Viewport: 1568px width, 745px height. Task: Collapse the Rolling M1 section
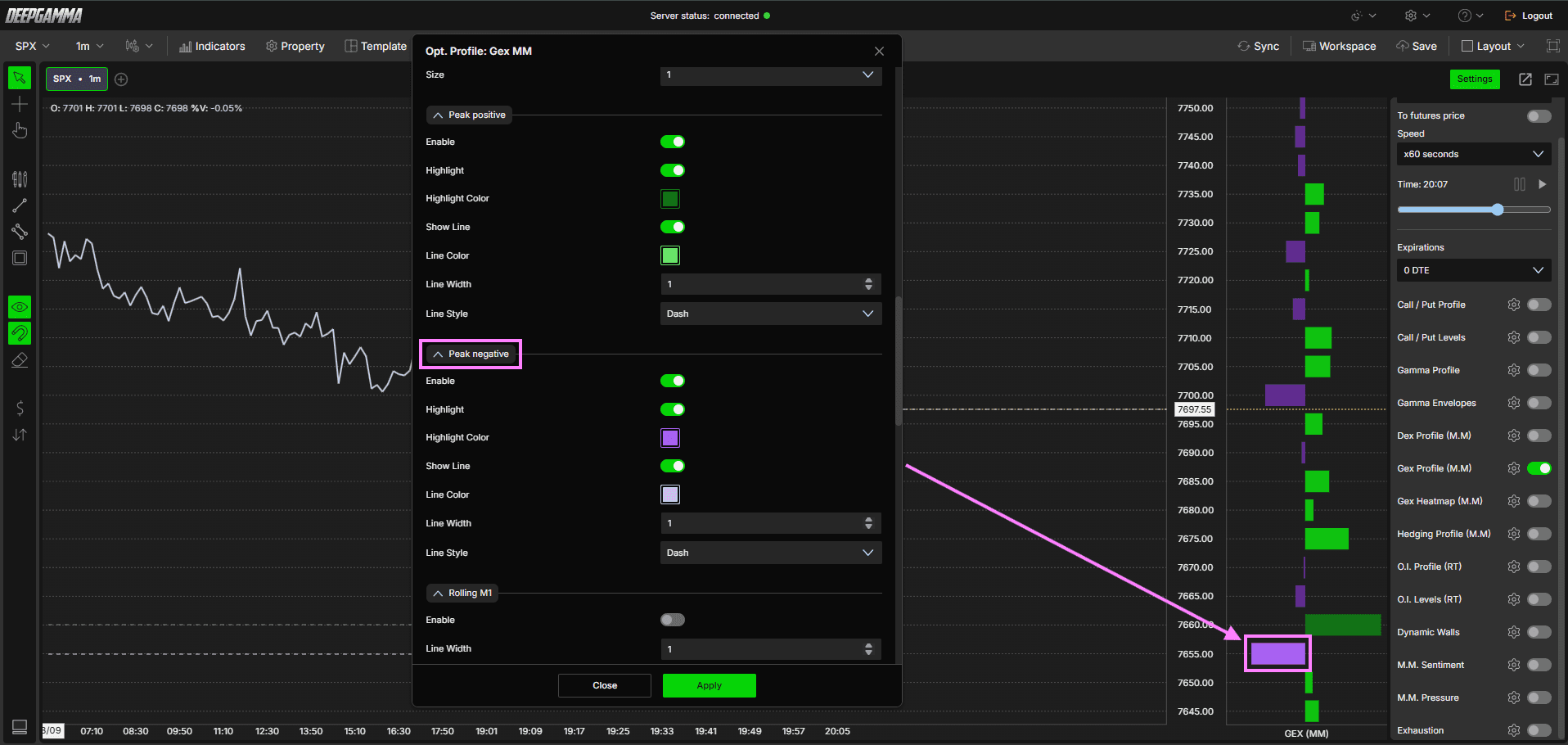462,593
